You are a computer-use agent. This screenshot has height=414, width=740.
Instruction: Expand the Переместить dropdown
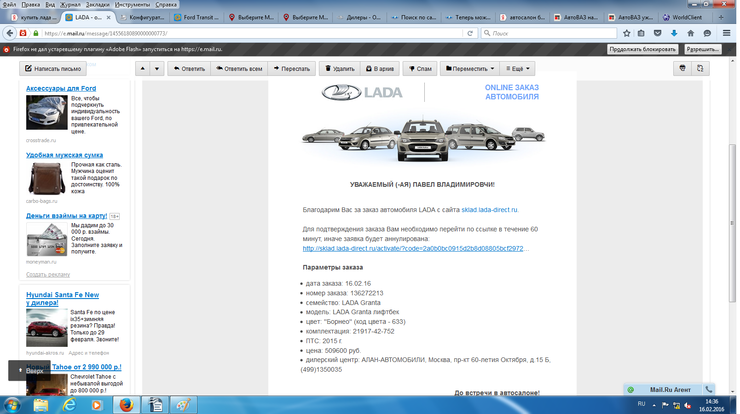click(470, 68)
